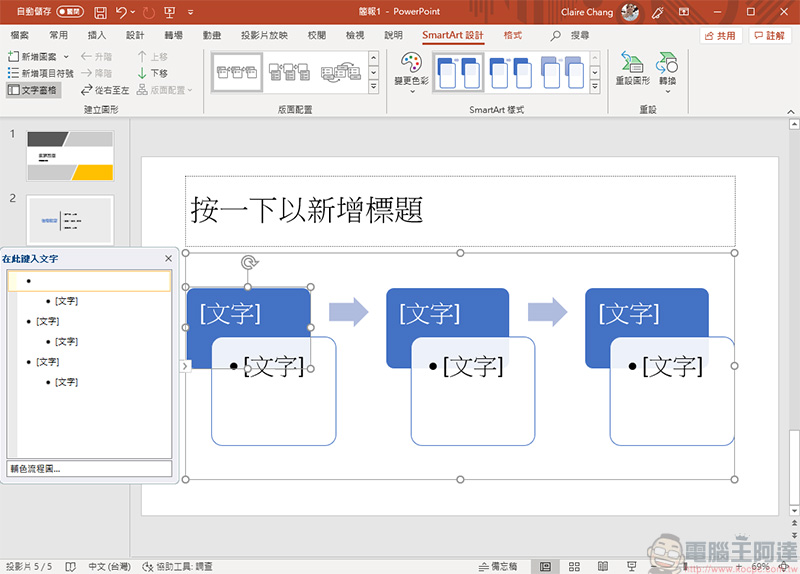Toggle the 文字窗格 text pane button

(34, 90)
